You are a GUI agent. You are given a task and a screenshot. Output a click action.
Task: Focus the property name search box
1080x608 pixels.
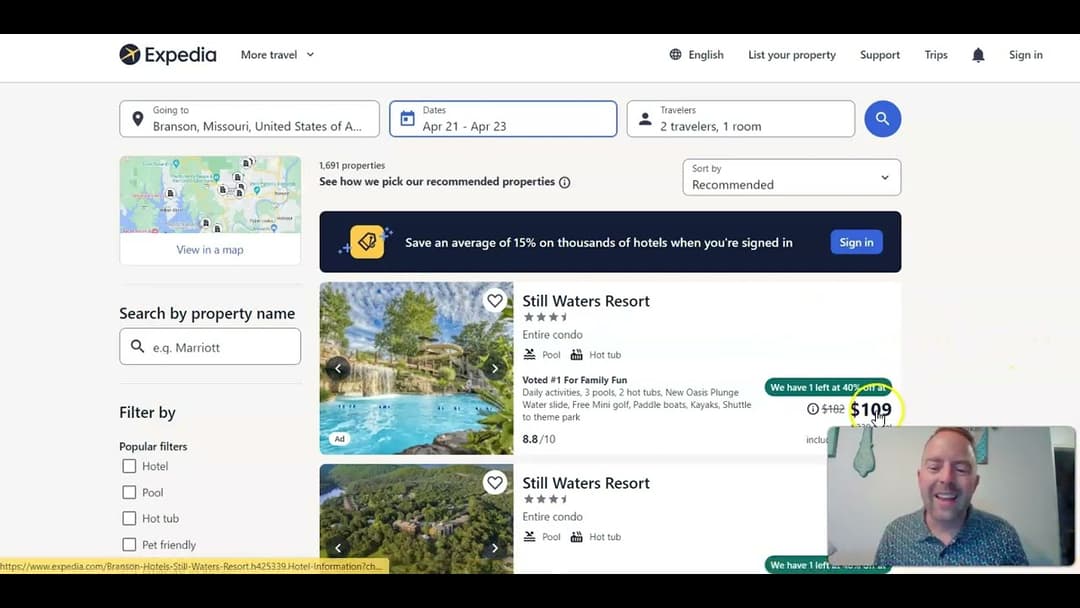tap(210, 346)
